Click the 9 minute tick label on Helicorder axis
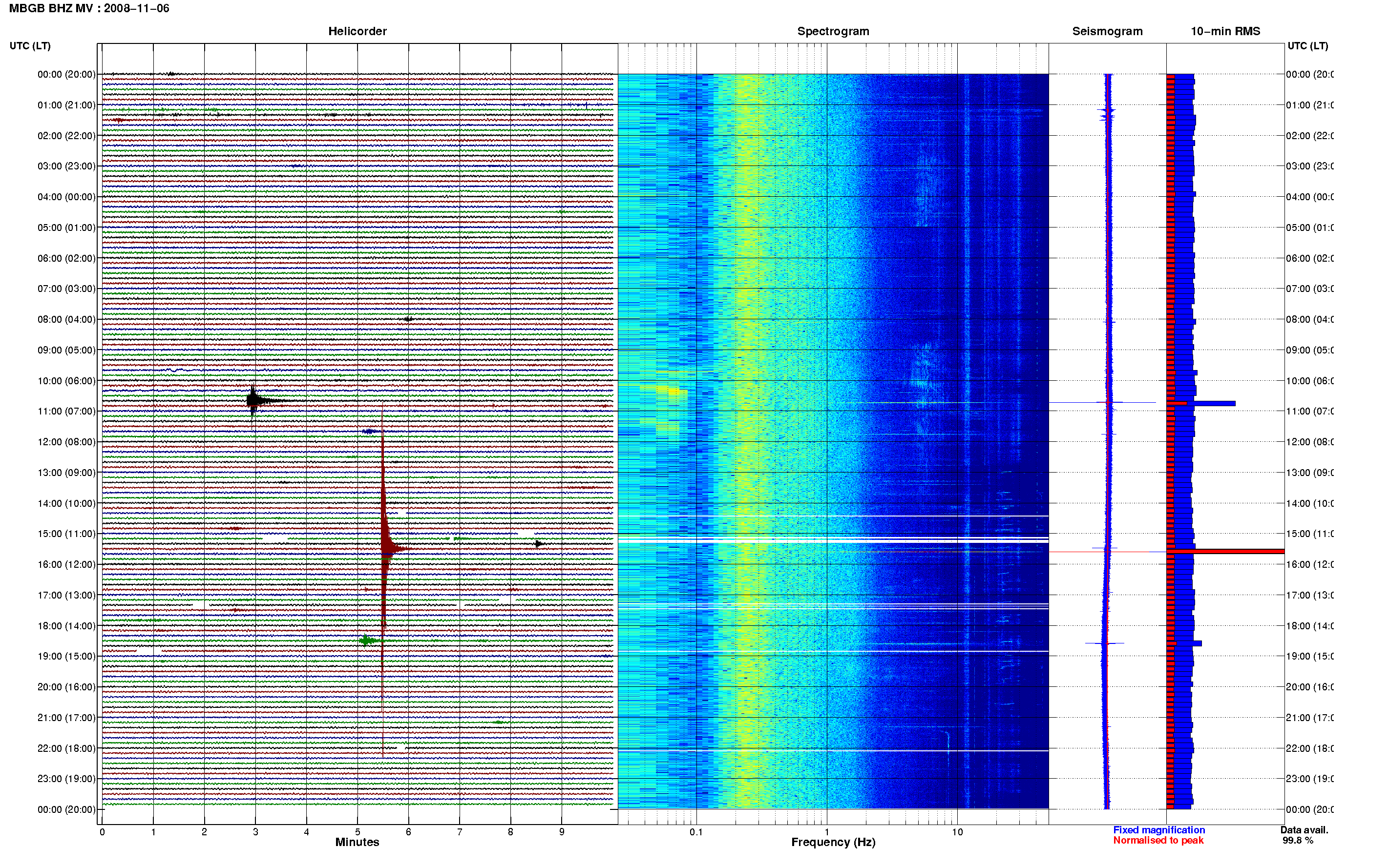Image resolution: width=1389 pixels, height=868 pixels. coord(562,832)
